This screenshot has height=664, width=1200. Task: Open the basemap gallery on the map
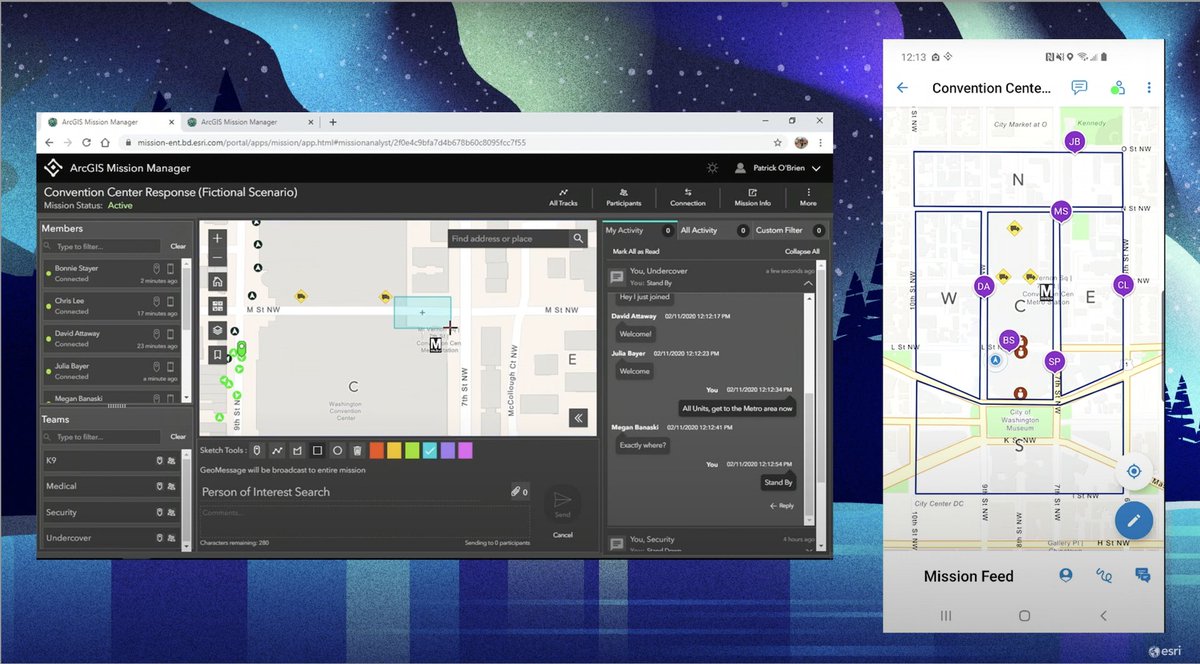pos(218,305)
